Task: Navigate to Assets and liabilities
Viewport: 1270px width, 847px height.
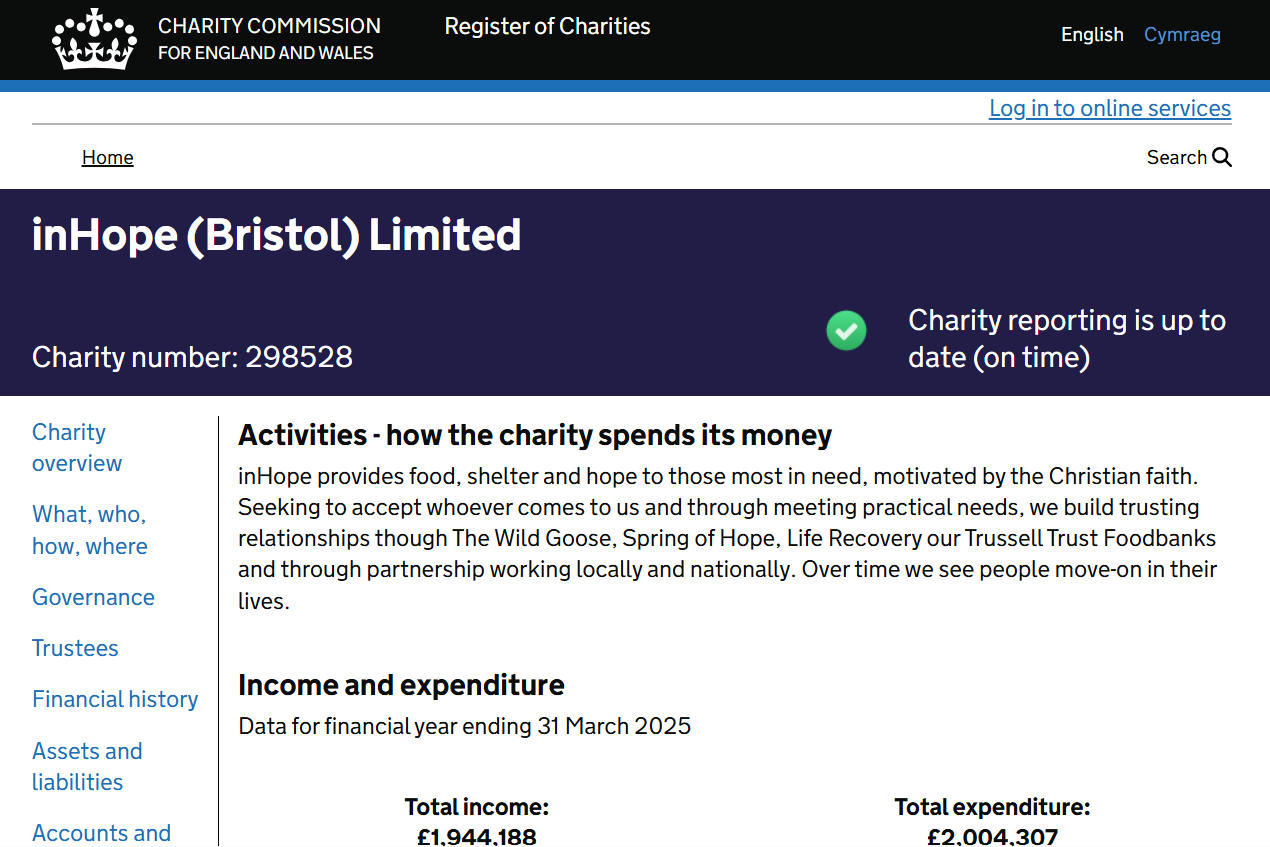Action: coord(87,766)
